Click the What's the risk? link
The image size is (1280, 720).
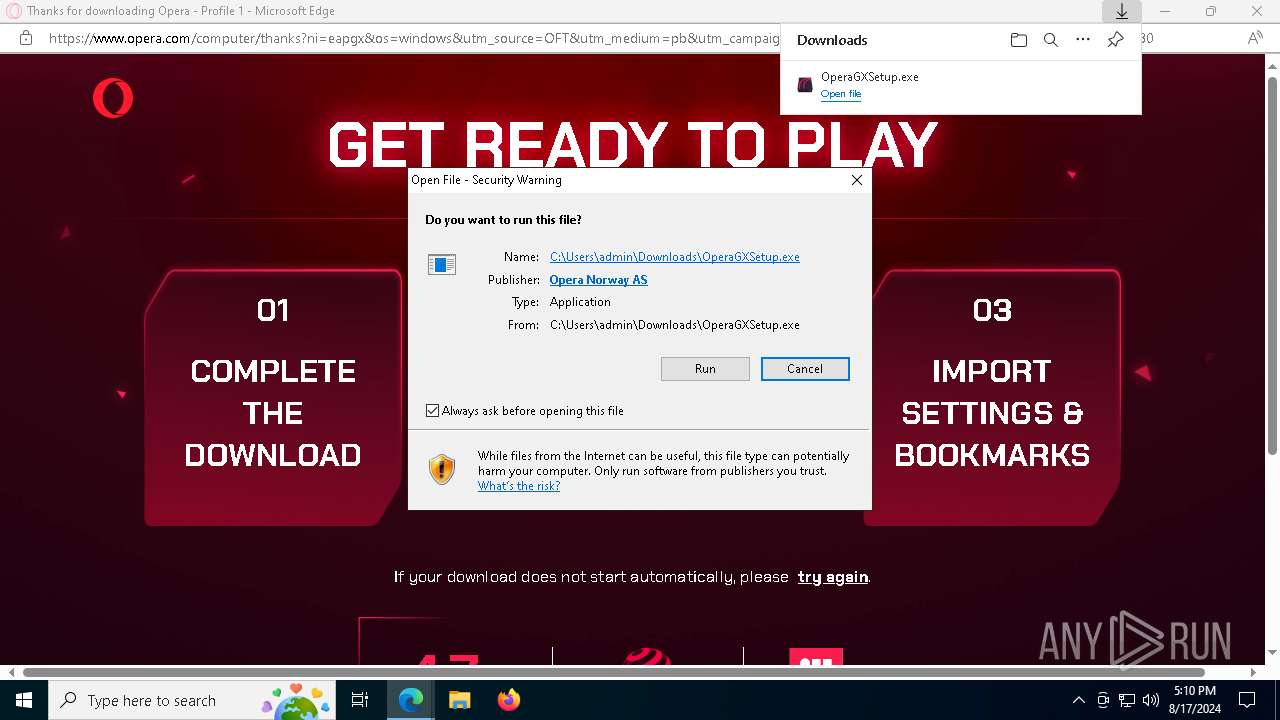[519, 486]
